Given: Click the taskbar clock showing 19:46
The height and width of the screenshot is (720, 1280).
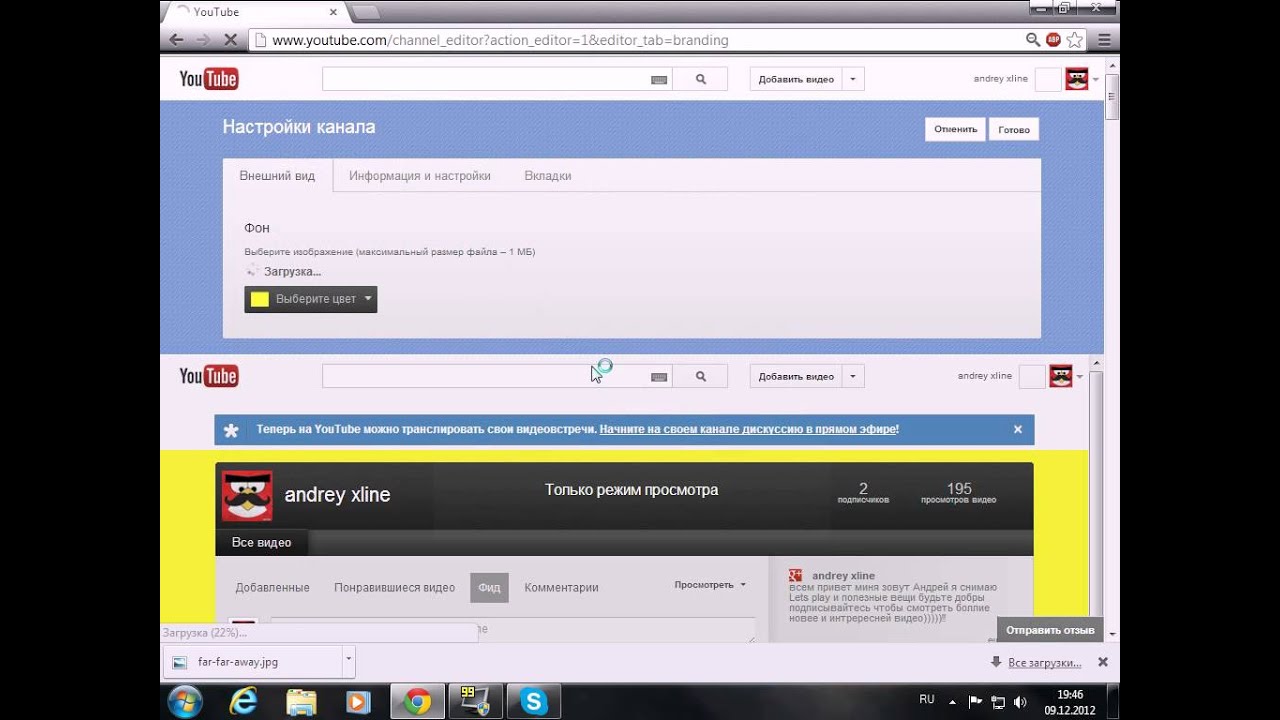Looking at the screenshot, I should point(1070,702).
